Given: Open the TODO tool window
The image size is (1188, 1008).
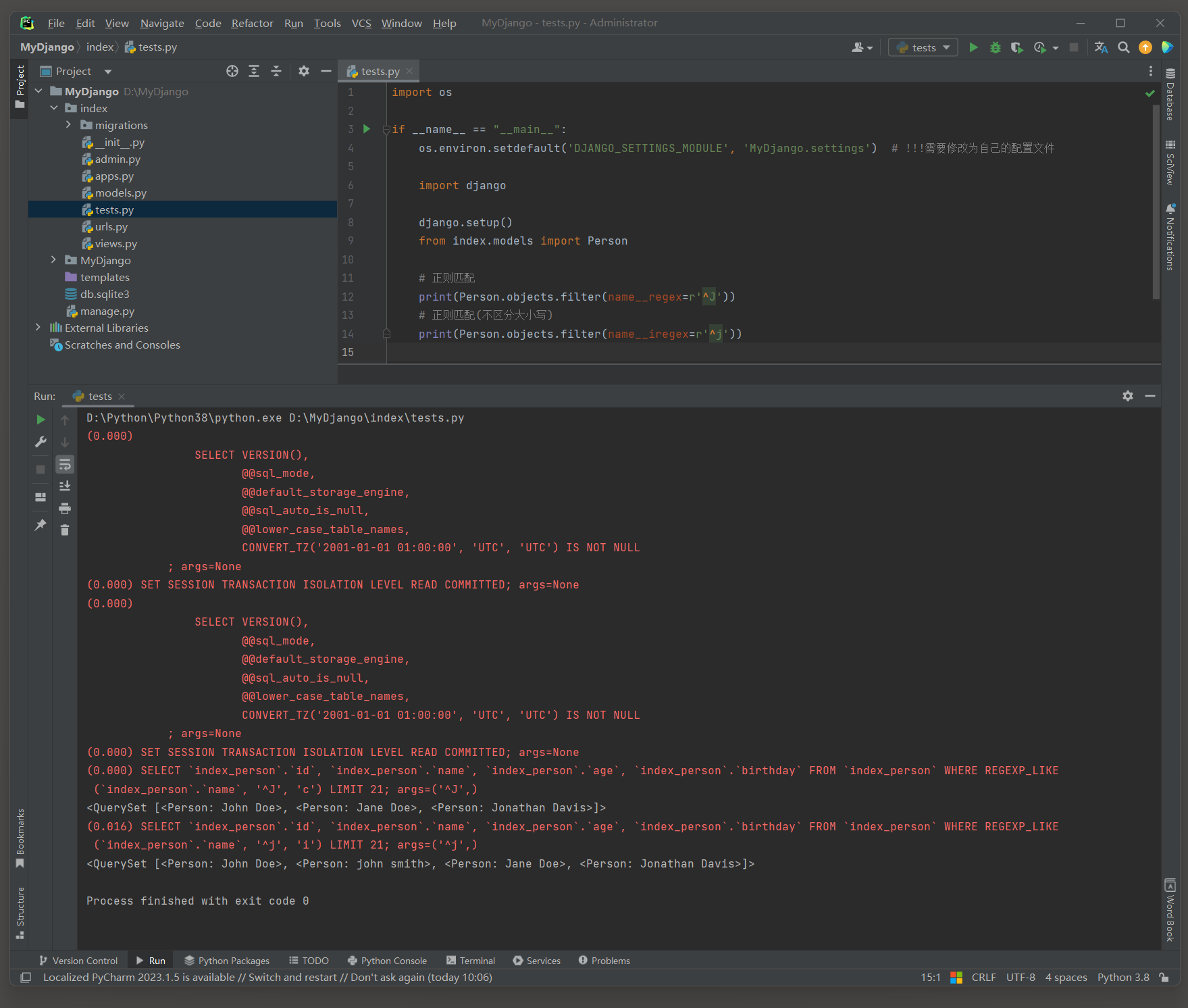Looking at the screenshot, I should [x=309, y=961].
